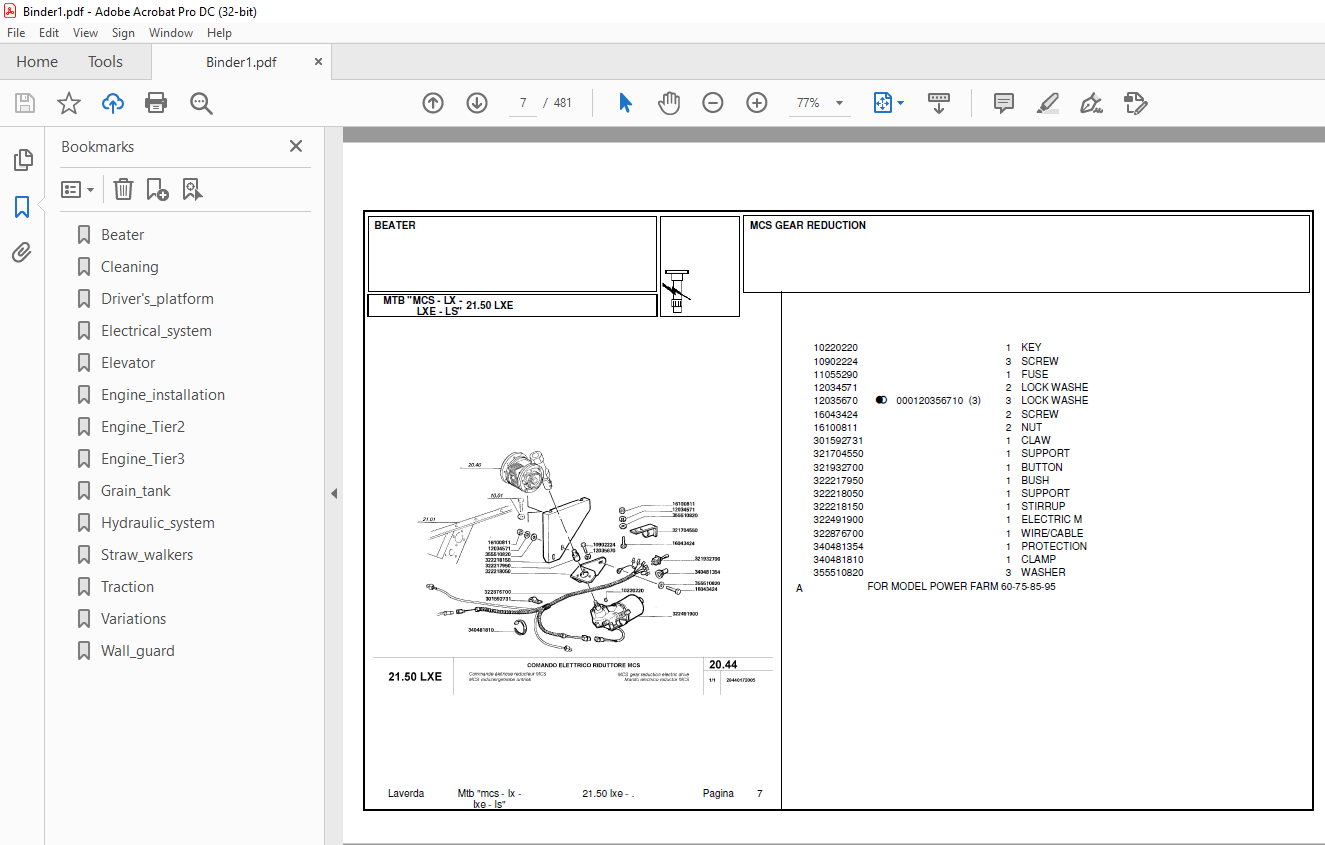Open the Elevator bookmark
1325x845 pixels.
[x=128, y=363]
